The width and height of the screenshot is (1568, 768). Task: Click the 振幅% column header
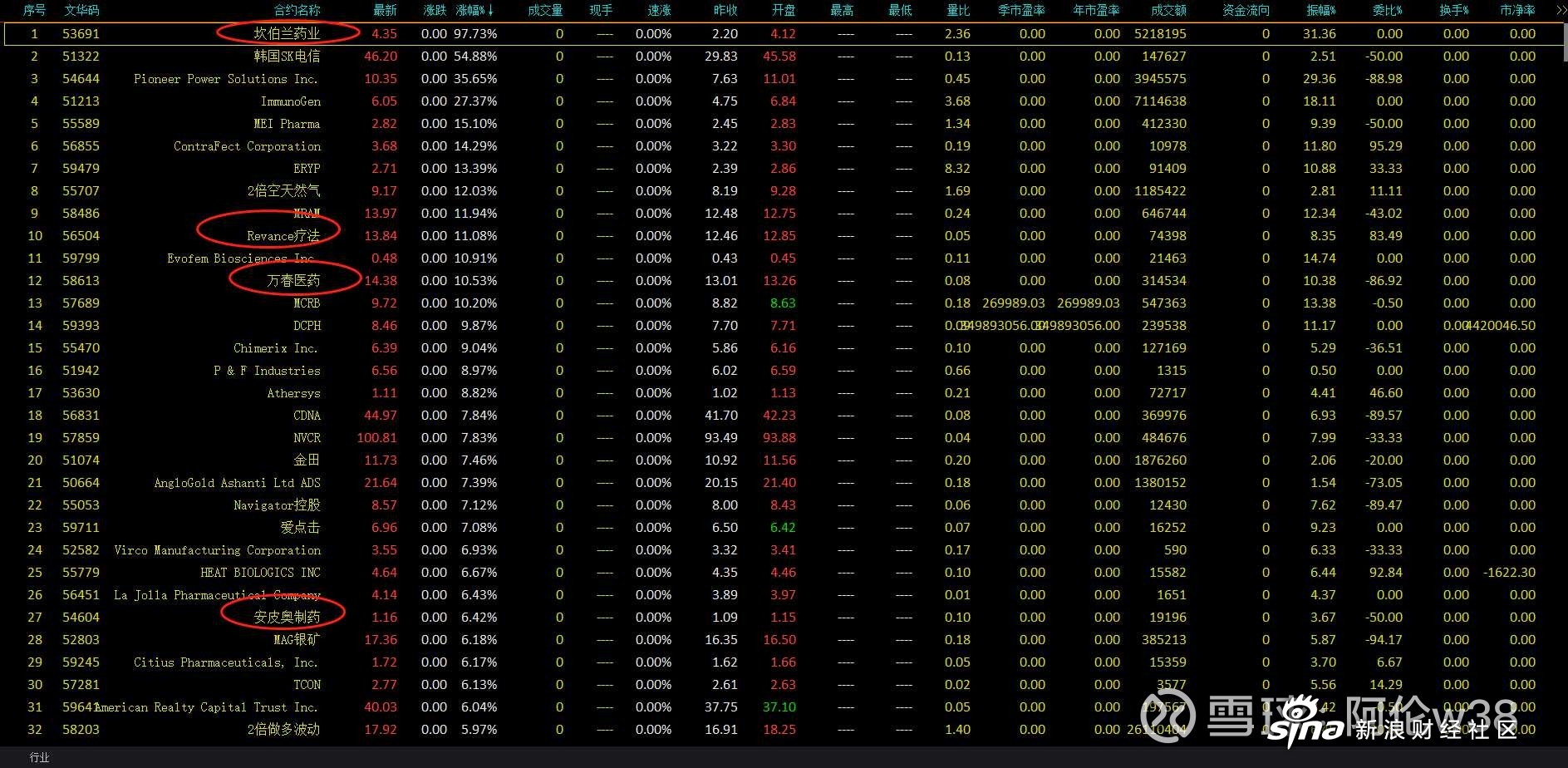[x=1320, y=10]
